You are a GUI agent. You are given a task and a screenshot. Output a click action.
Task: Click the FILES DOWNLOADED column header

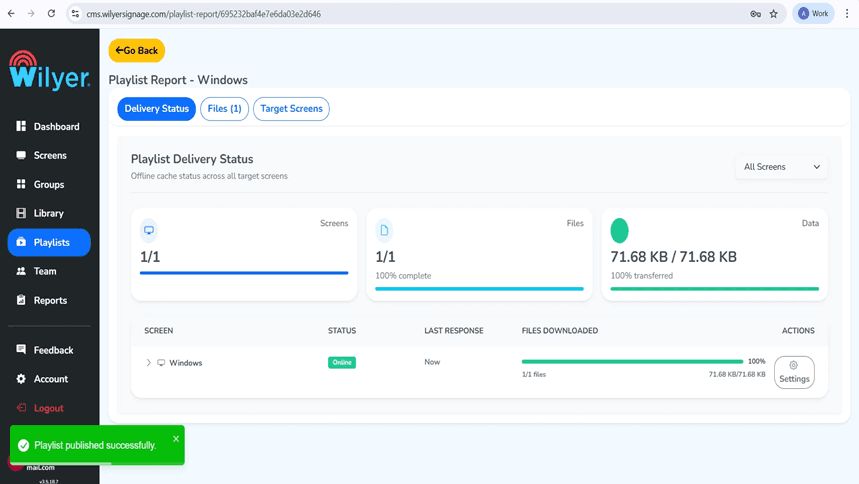[560, 331]
